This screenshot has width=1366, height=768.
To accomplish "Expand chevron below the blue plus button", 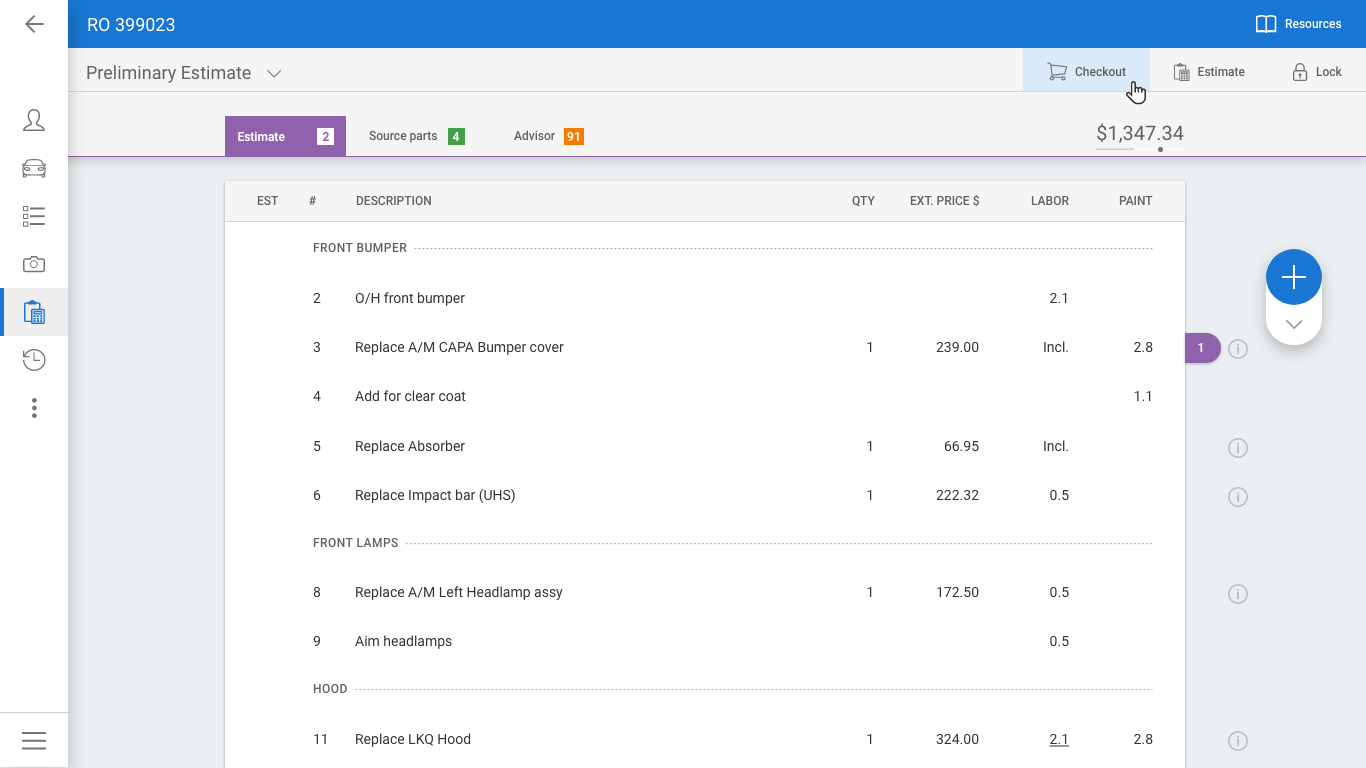I will point(1294,324).
